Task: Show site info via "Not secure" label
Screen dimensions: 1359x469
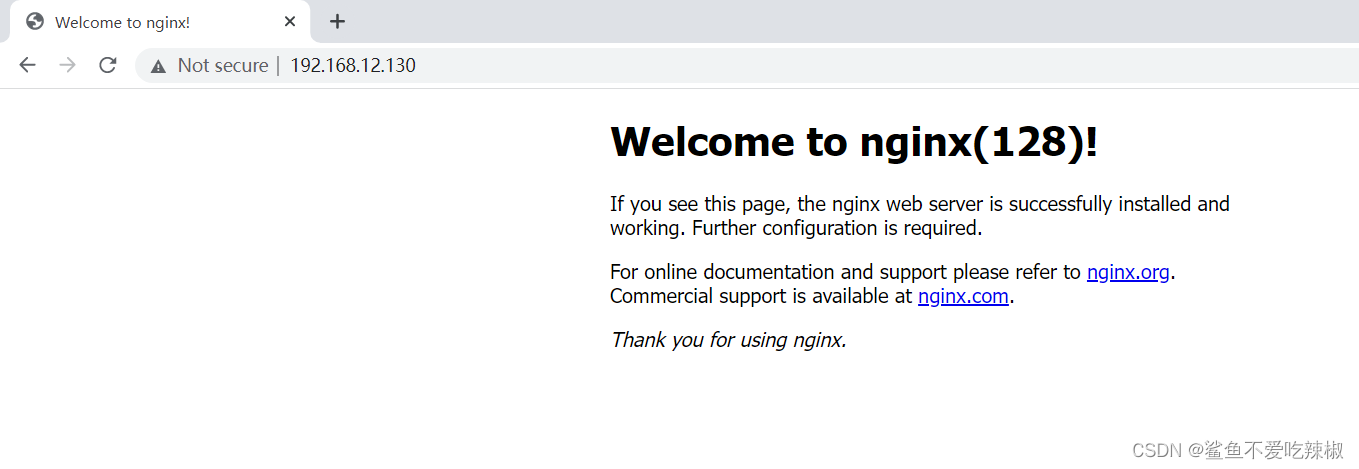Action: (x=222, y=66)
